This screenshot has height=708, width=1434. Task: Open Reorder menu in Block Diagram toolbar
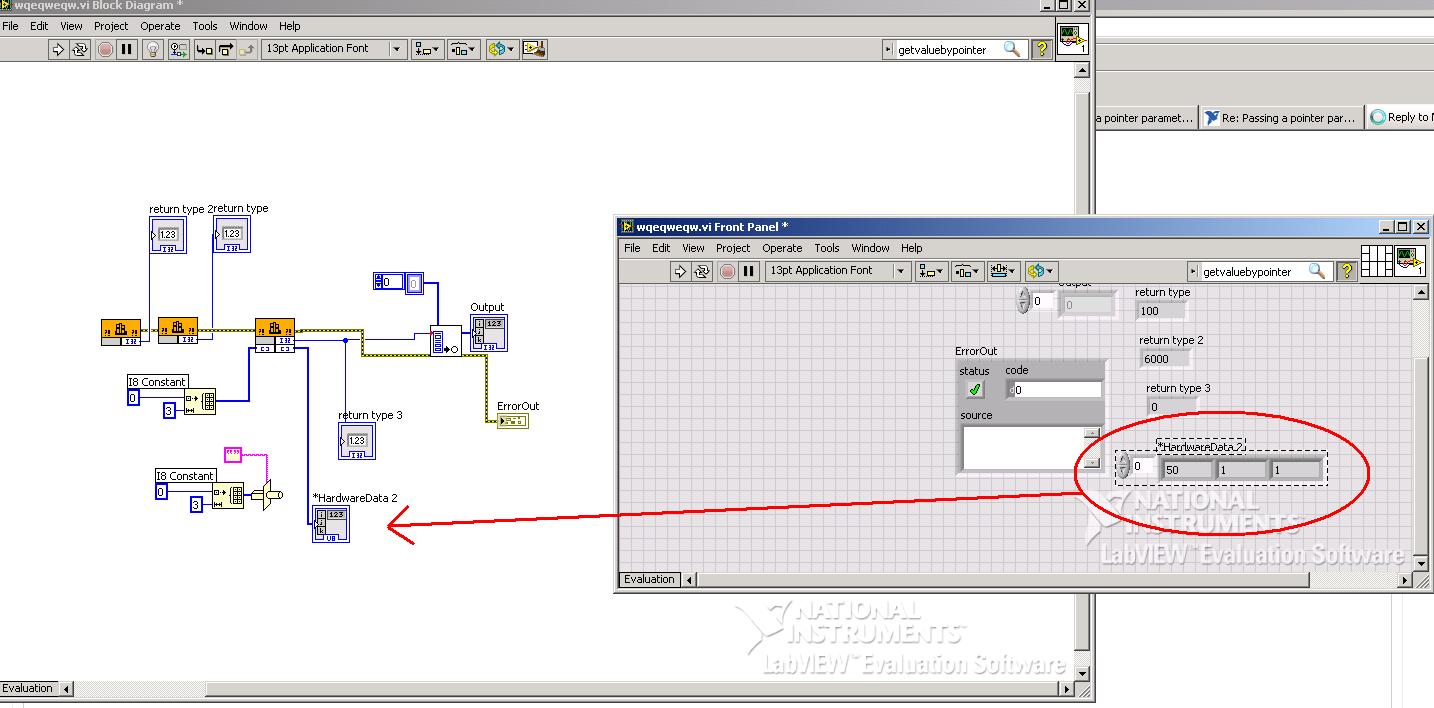(x=501, y=49)
